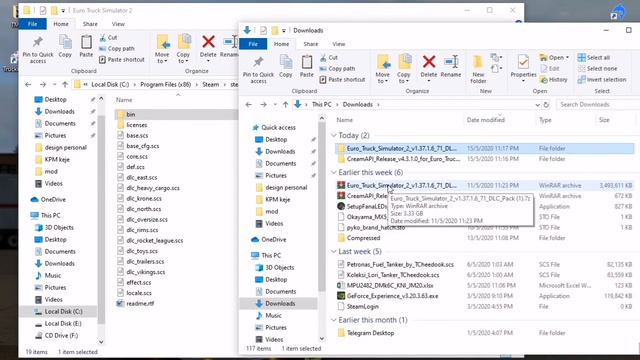Click Cut in Euro Truck Simulator window
Image resolution: width=640 pixels, height=360 pixels.
click(108, 38)
